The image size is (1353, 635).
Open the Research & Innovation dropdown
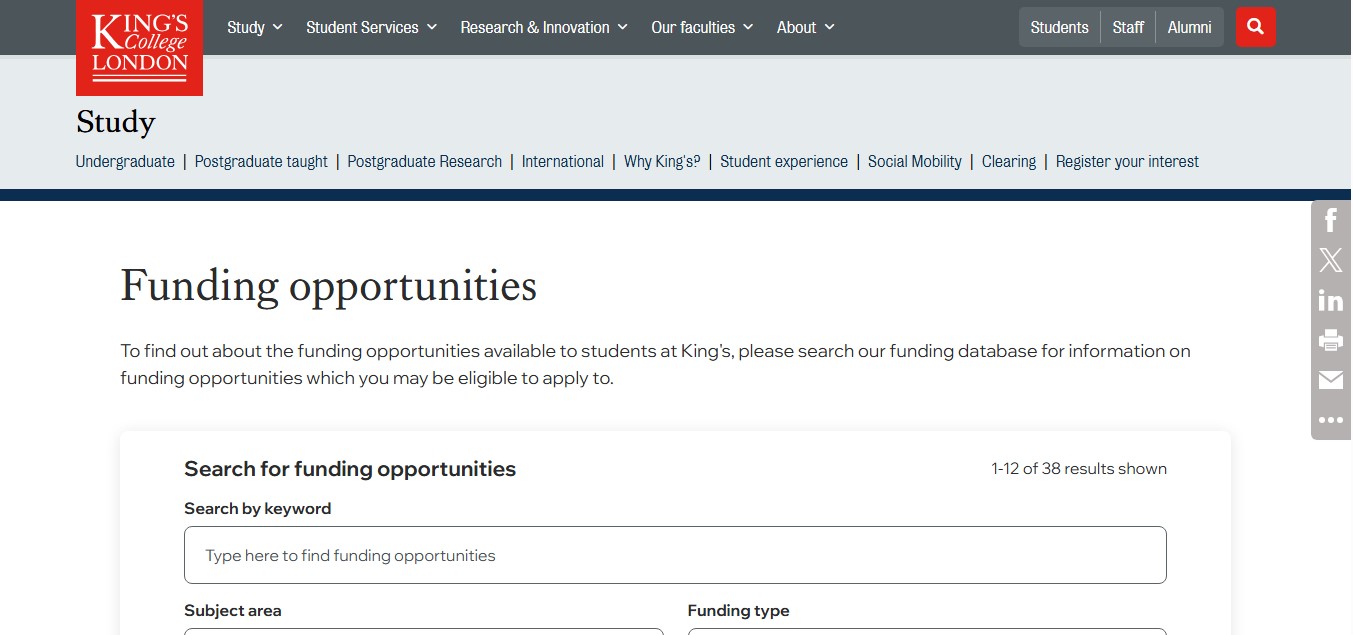tap(544, 27)
